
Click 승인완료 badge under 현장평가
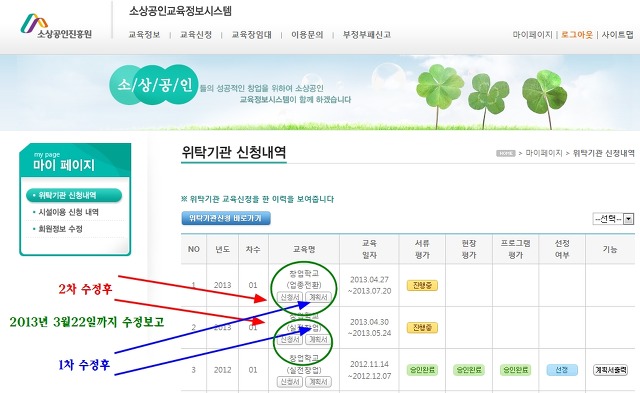click(x=469, y=370)
